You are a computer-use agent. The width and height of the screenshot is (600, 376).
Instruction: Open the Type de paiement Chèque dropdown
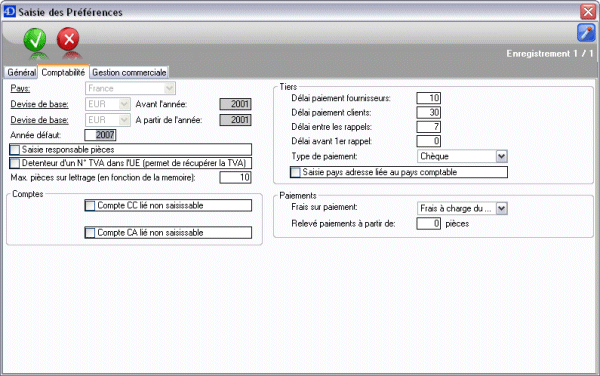[501, 156]
